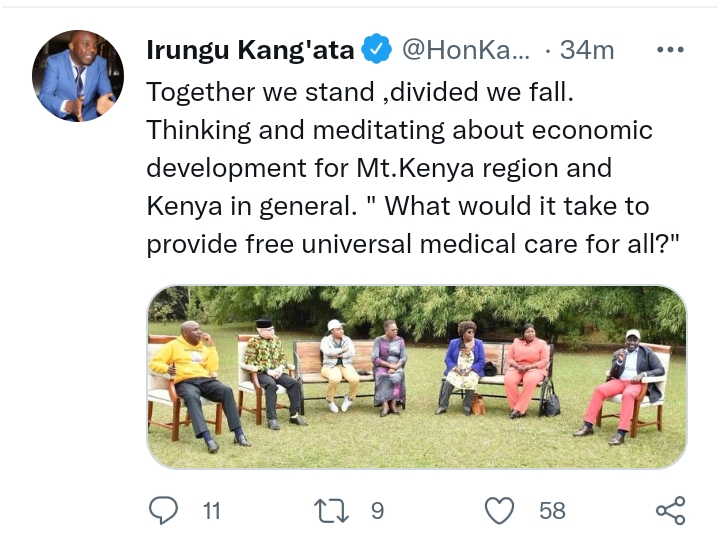The height and width of the screenshot is (539, 720).
Task: Click the @HonKa... handle
Action: [x=466, y=50]
